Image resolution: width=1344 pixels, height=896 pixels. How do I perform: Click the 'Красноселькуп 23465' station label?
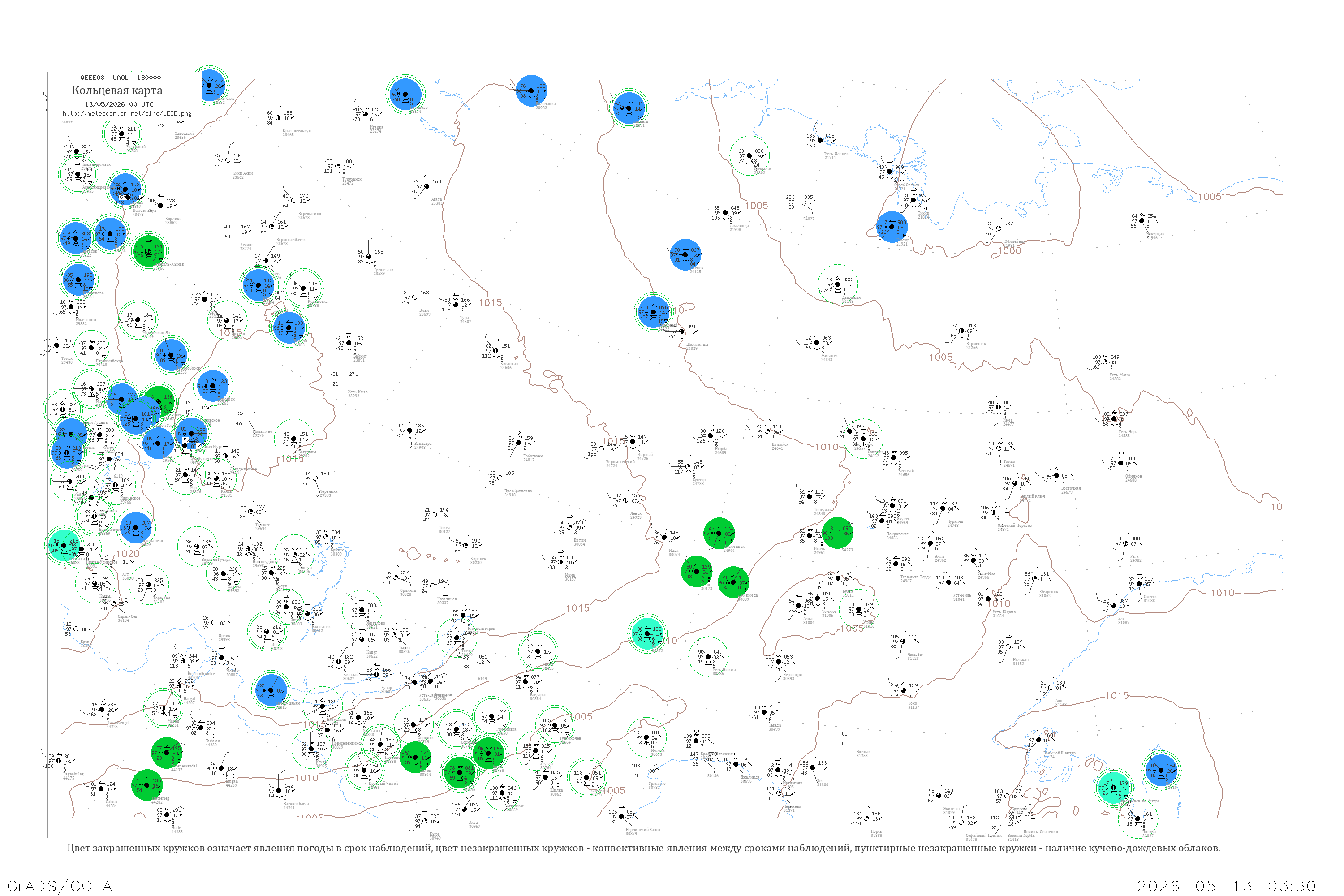(x=297, y=133)
